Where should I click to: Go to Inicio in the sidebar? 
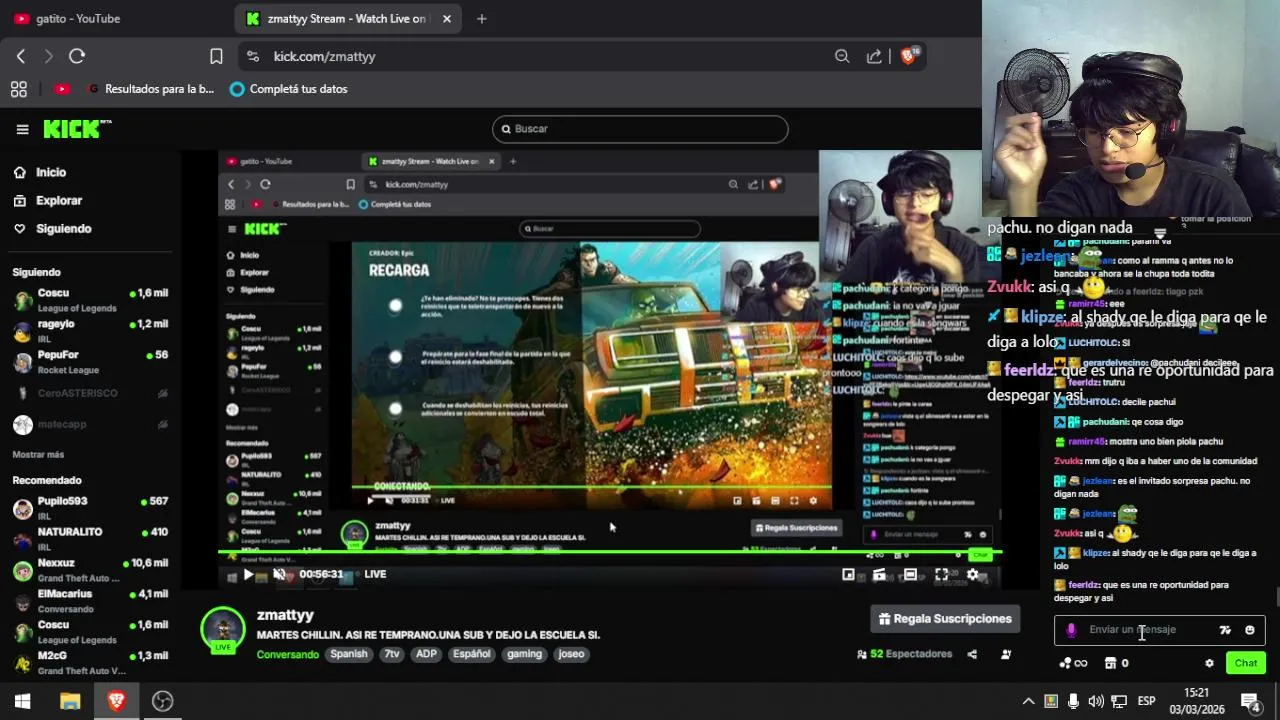[x=51, y=172]
